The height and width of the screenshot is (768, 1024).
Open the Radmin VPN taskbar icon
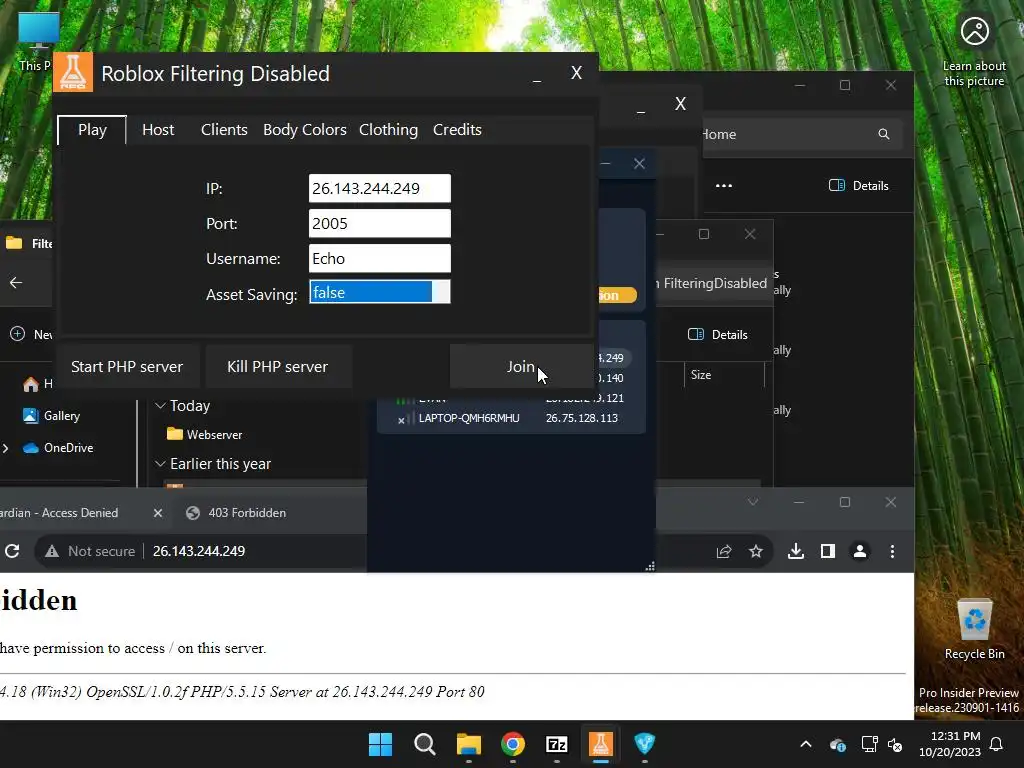[x=645, y=744]
